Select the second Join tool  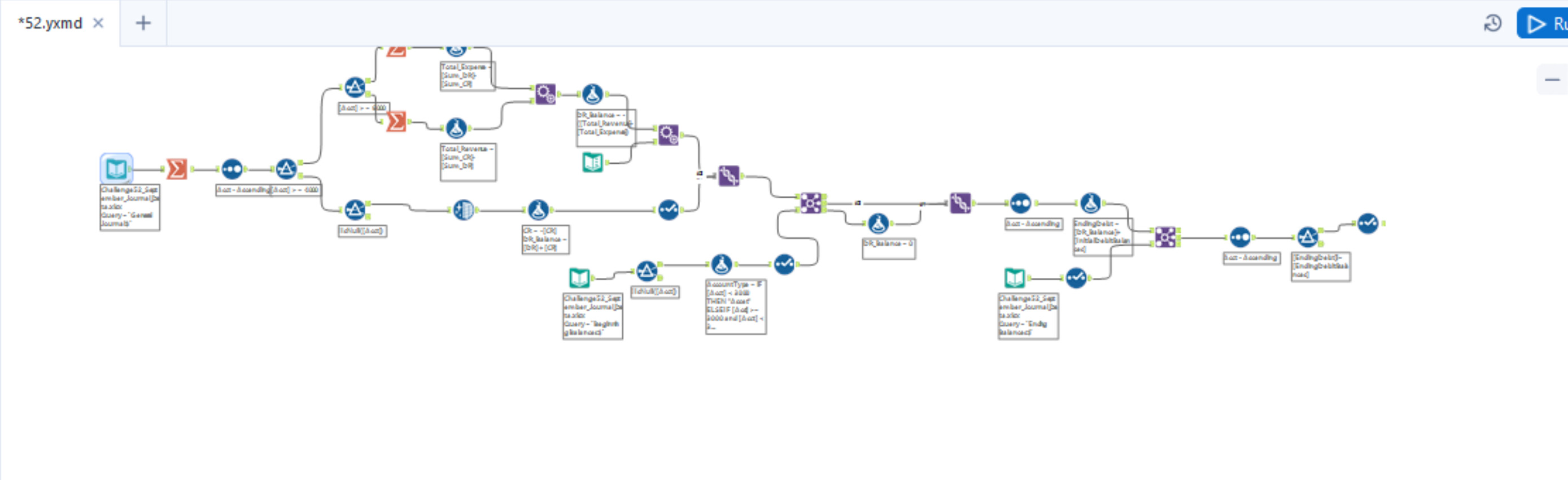click(x=1165, y=237)
